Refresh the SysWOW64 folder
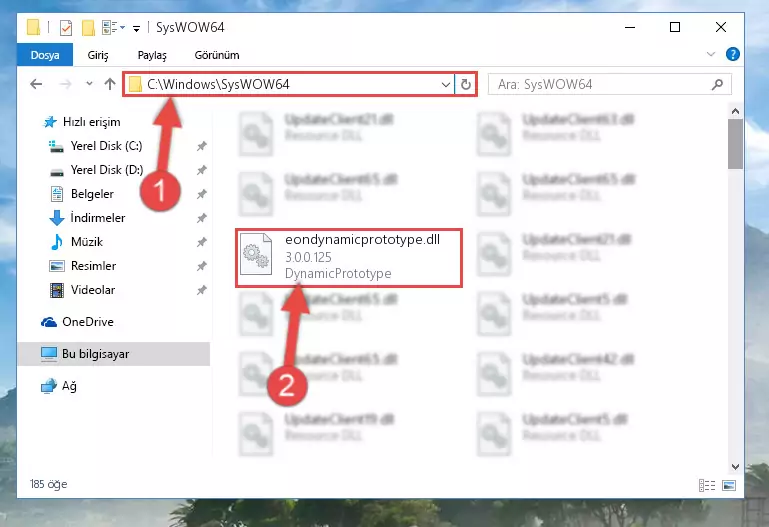Image resolution: width=769 pixels, height=527 pixels. (x=465, y=84)
